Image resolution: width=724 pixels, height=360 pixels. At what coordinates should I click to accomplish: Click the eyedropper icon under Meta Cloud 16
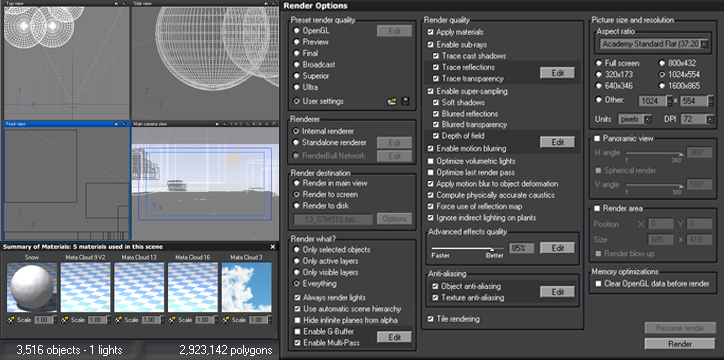point(172,319)
